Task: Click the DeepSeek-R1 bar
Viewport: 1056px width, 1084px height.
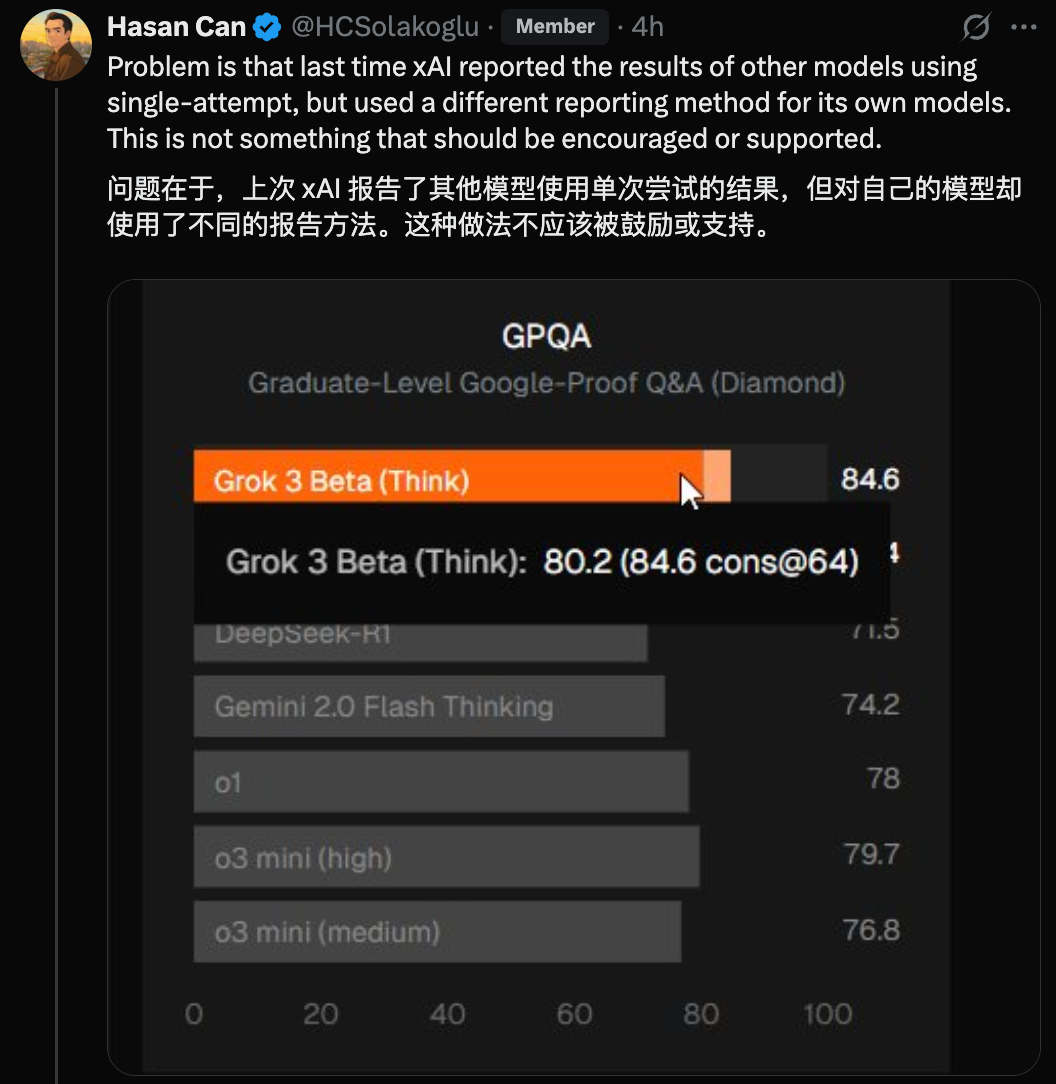Action: click(x=420, y=643)
